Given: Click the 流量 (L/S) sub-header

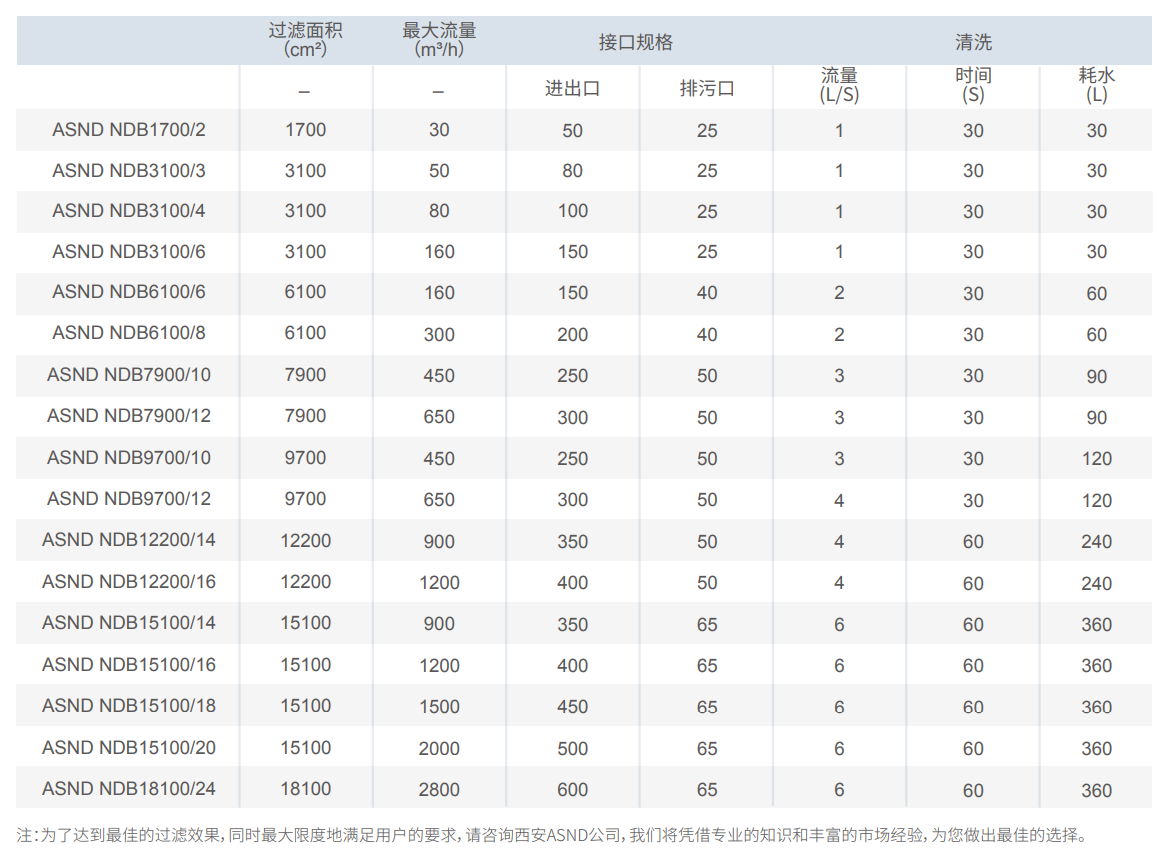Looking at the screenshot, I should (839, 85).
